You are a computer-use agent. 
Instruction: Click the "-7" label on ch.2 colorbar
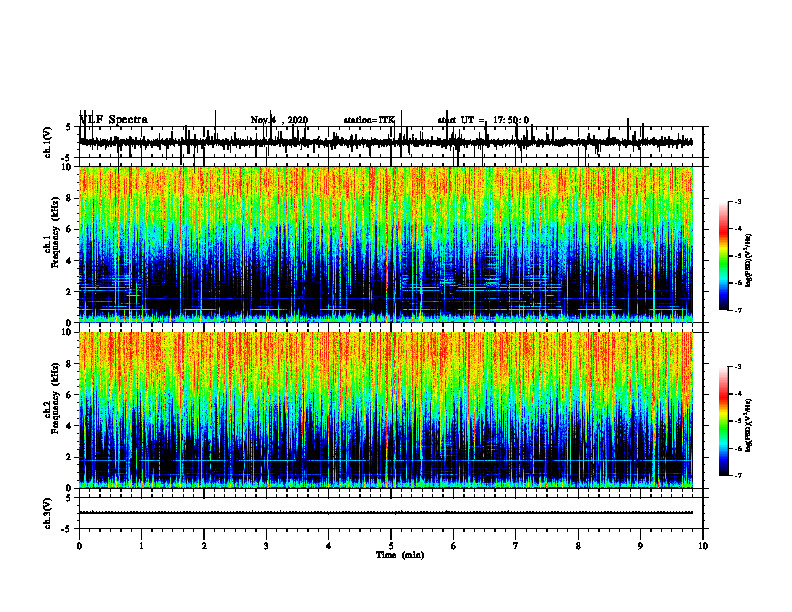coord(738,476)
